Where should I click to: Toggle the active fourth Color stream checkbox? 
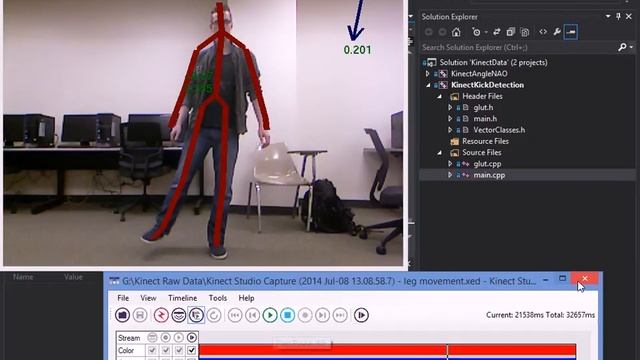191,350
